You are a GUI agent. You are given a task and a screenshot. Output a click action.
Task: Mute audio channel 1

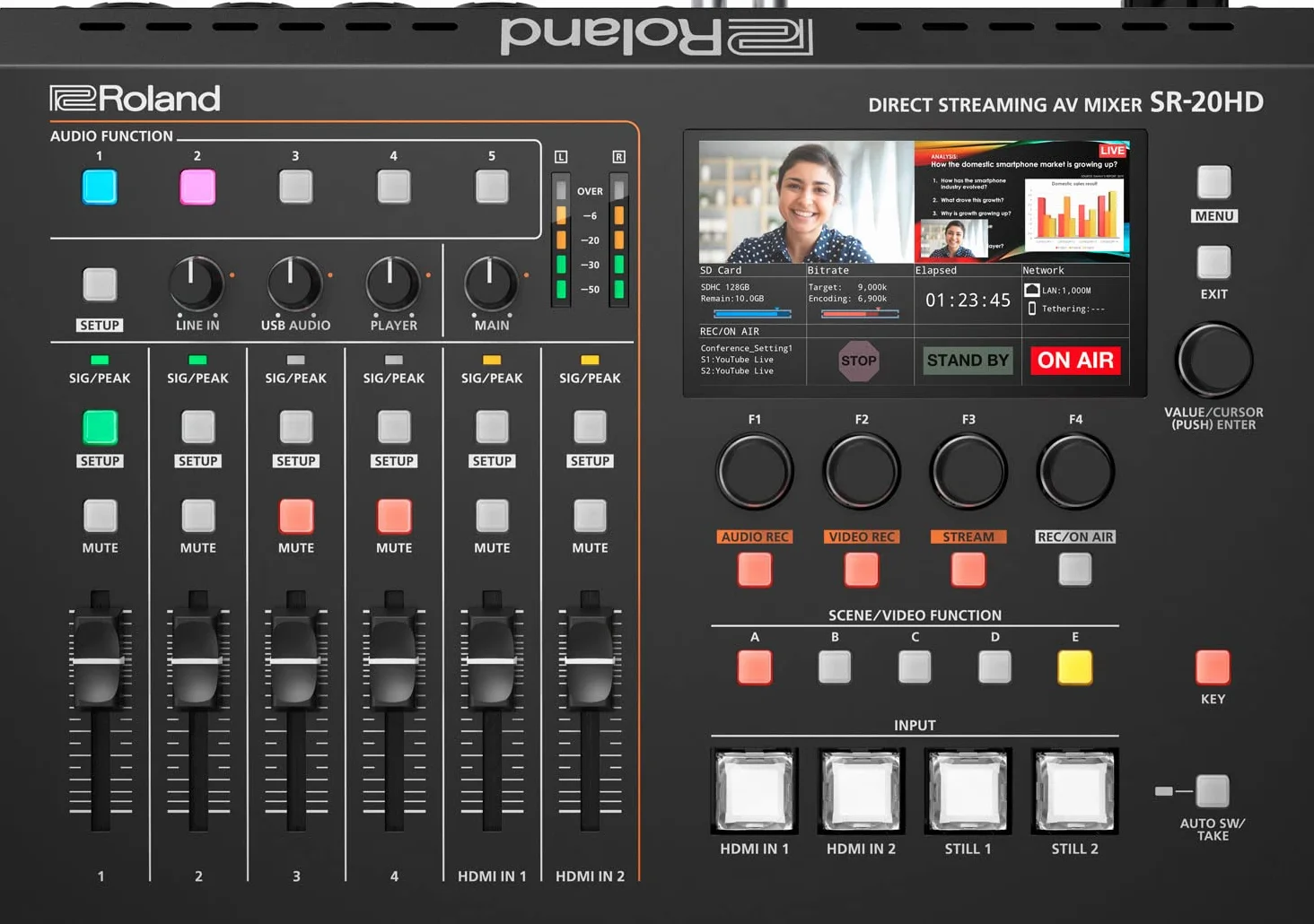pos(100,516)
